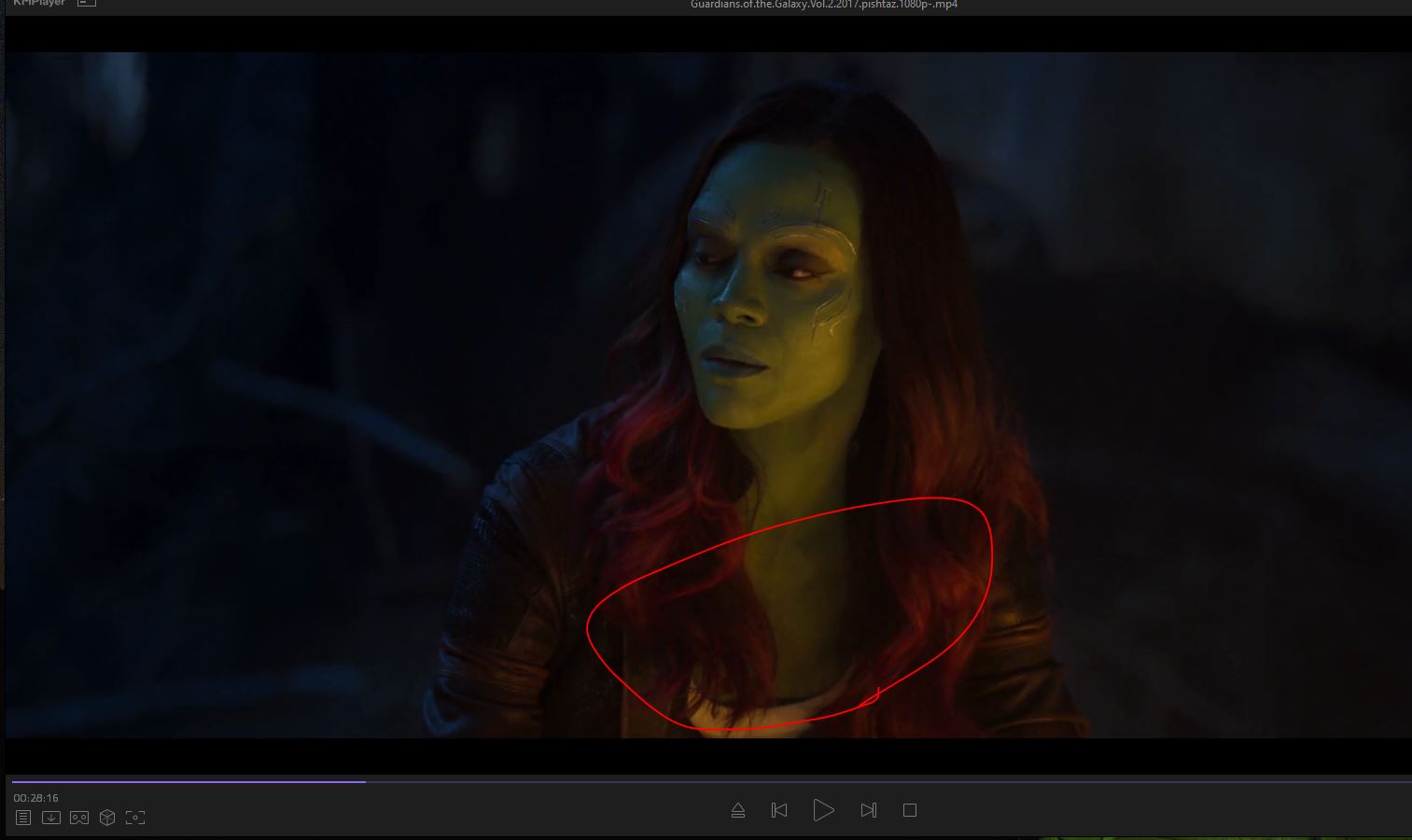Click the download icon with down arrow

click(x=51, y=818)
